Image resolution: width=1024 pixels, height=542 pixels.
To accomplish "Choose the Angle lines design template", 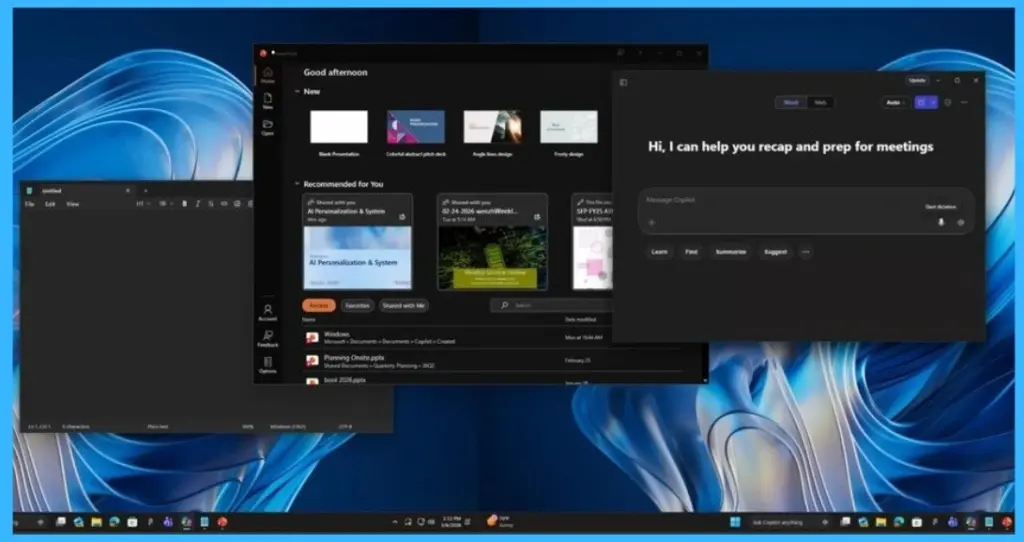I will pos(492,134).
